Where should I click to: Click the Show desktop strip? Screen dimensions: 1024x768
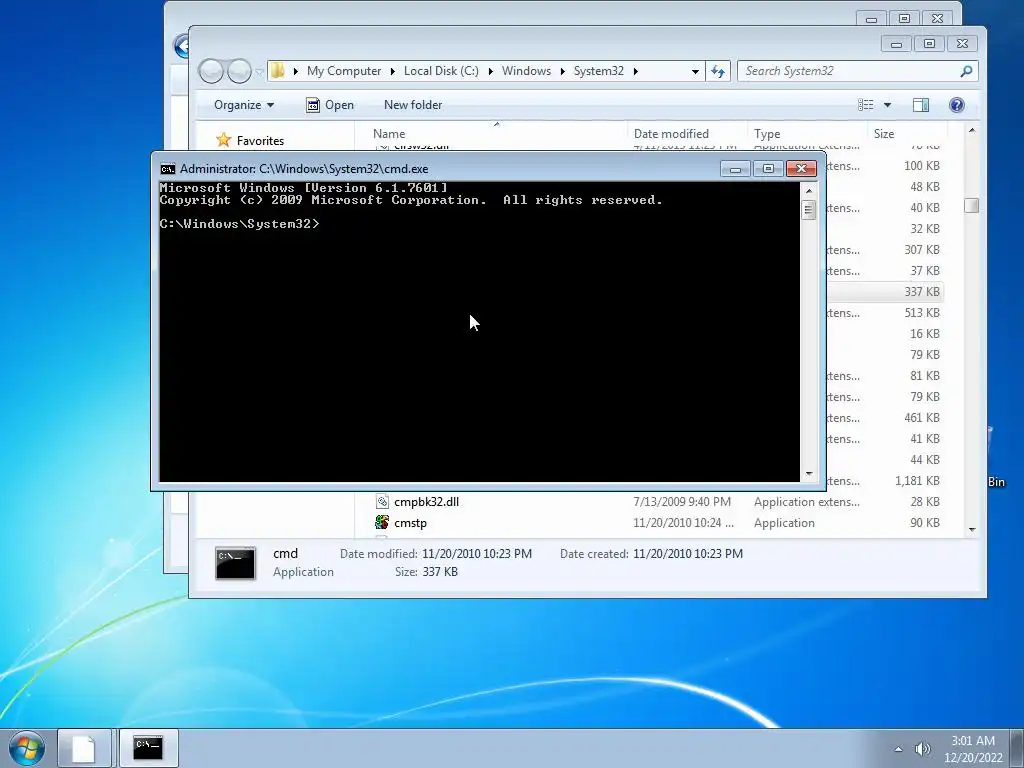pyautogui.click(x=1017, y=748)
